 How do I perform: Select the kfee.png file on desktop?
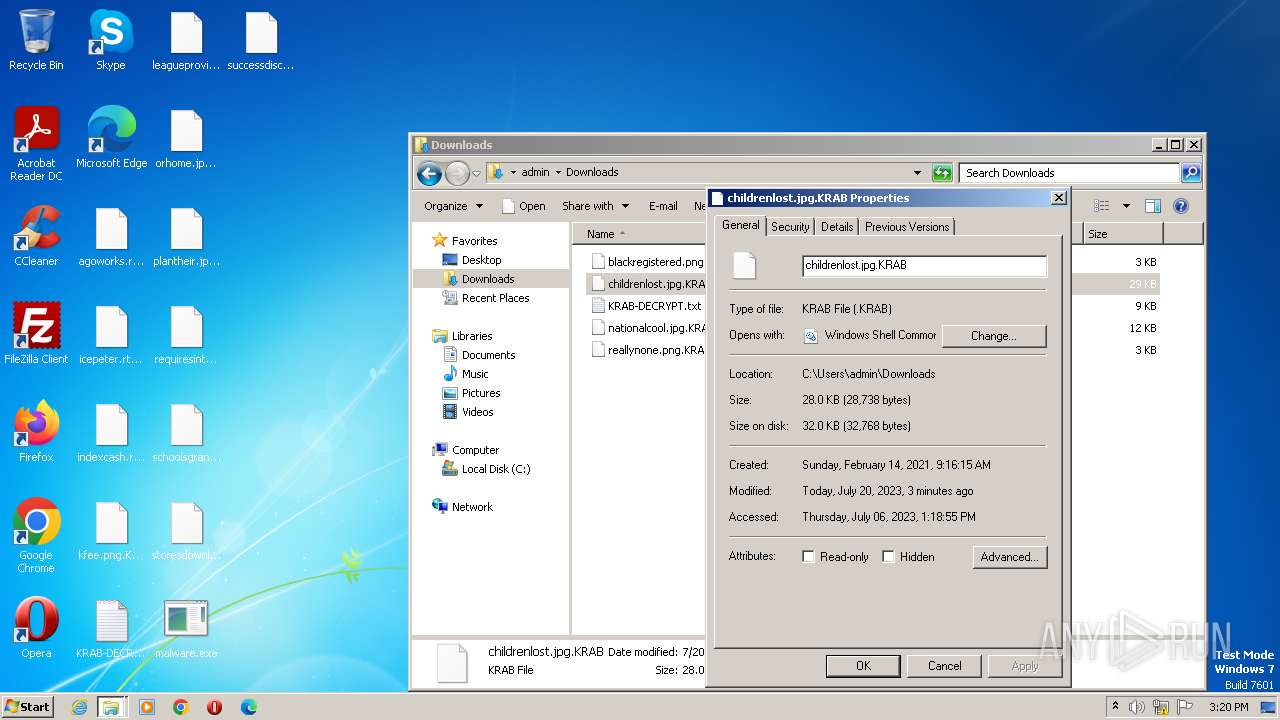point(111,530)
